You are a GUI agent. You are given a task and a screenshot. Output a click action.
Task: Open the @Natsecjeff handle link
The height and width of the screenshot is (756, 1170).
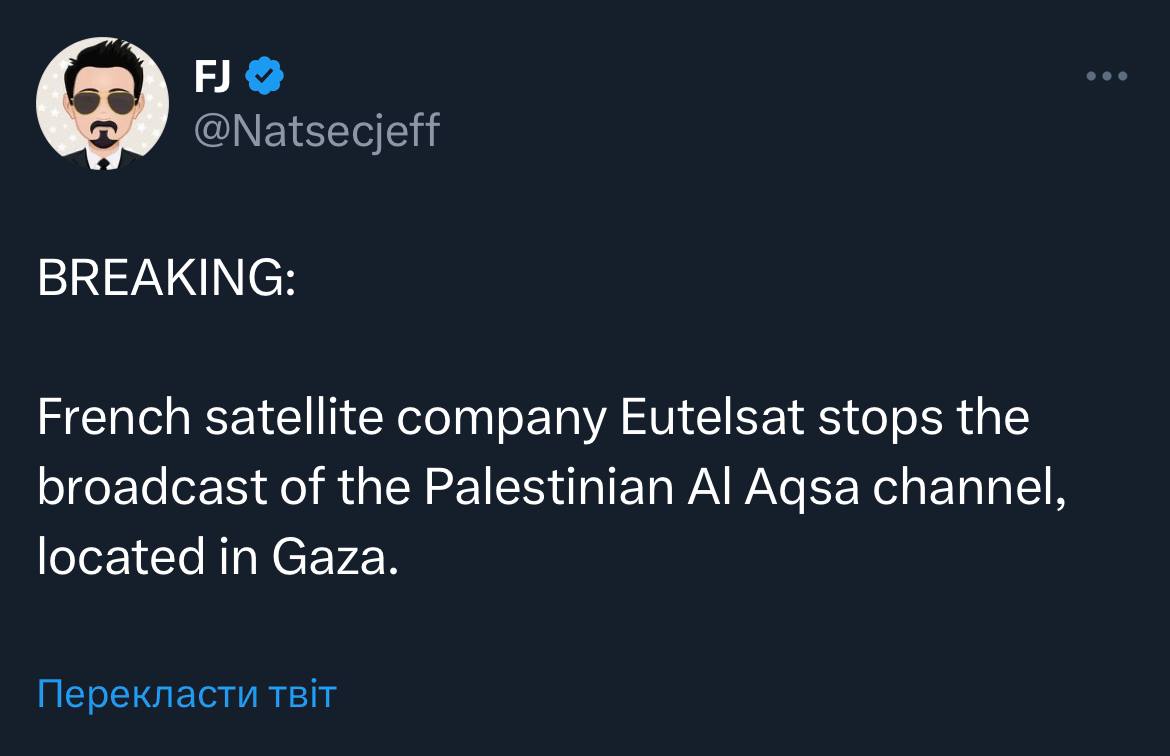(316, 129)
